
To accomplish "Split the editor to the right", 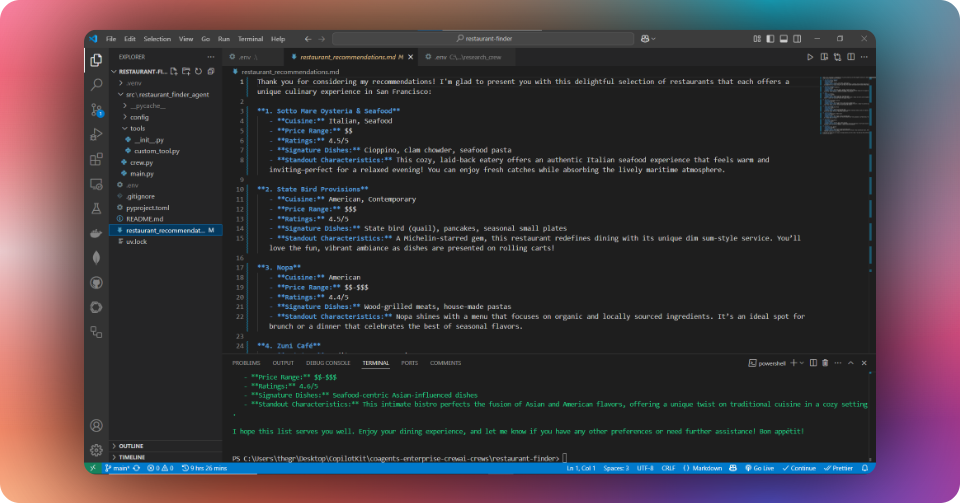I will point(851,57).
